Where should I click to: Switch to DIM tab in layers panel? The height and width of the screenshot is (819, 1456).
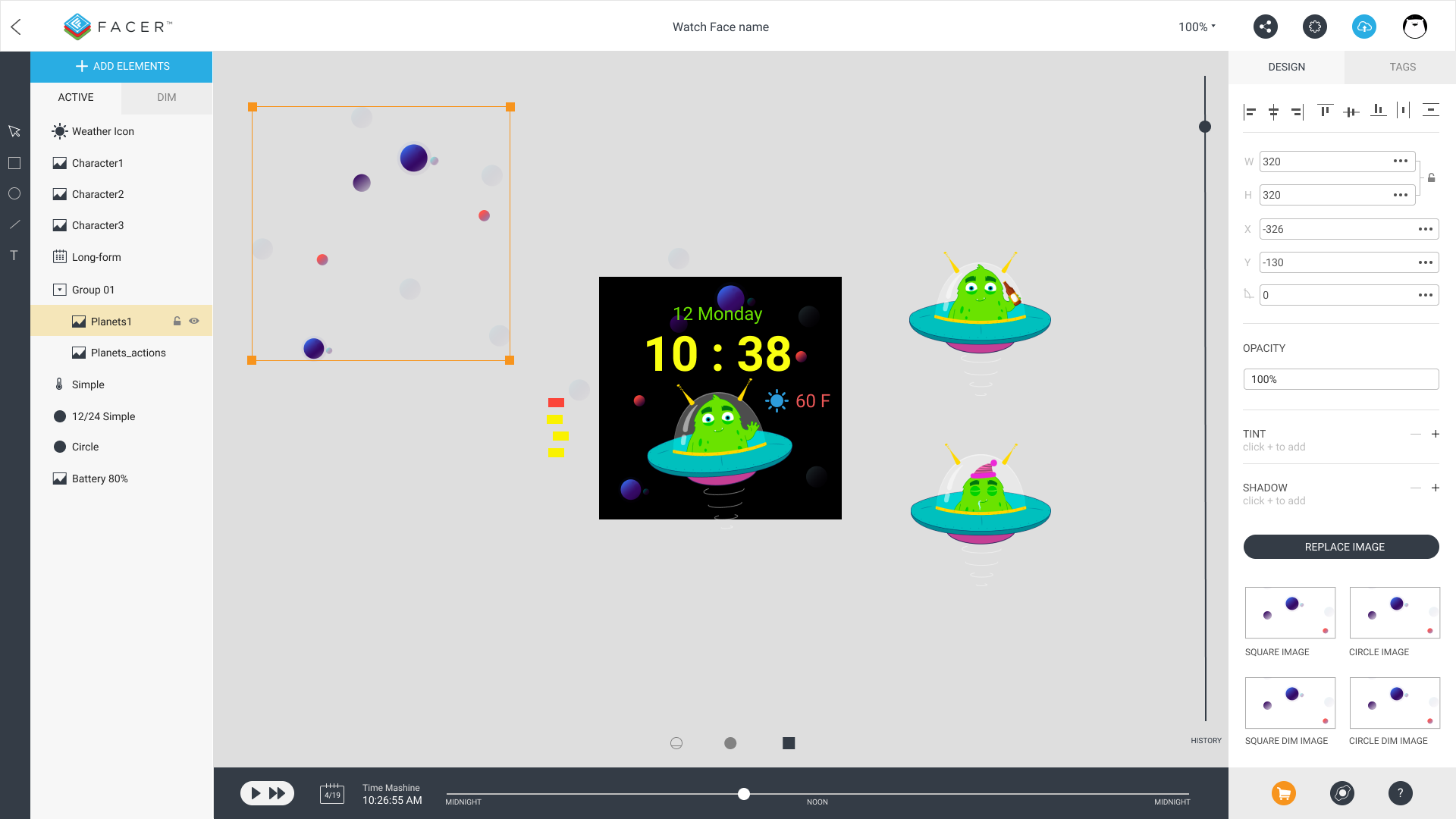167,97
